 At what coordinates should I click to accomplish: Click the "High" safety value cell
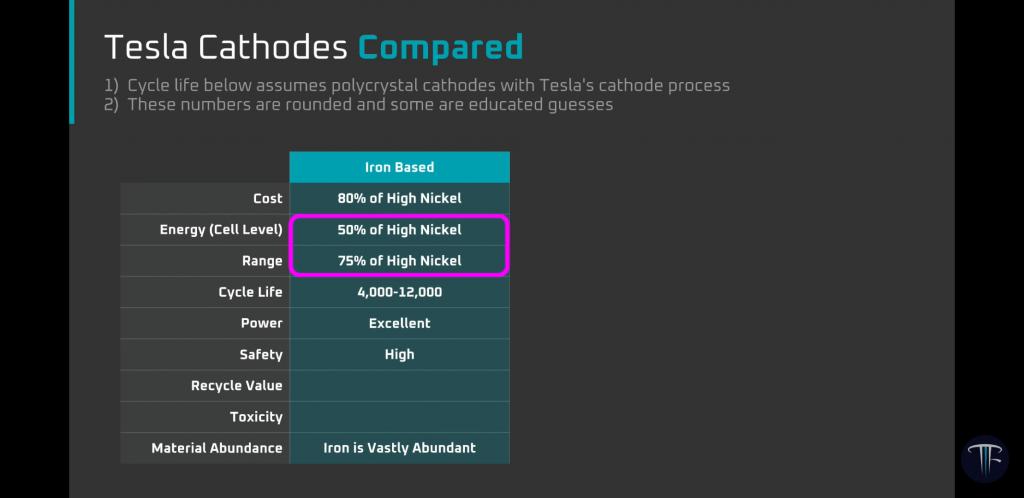coord(399,354)
